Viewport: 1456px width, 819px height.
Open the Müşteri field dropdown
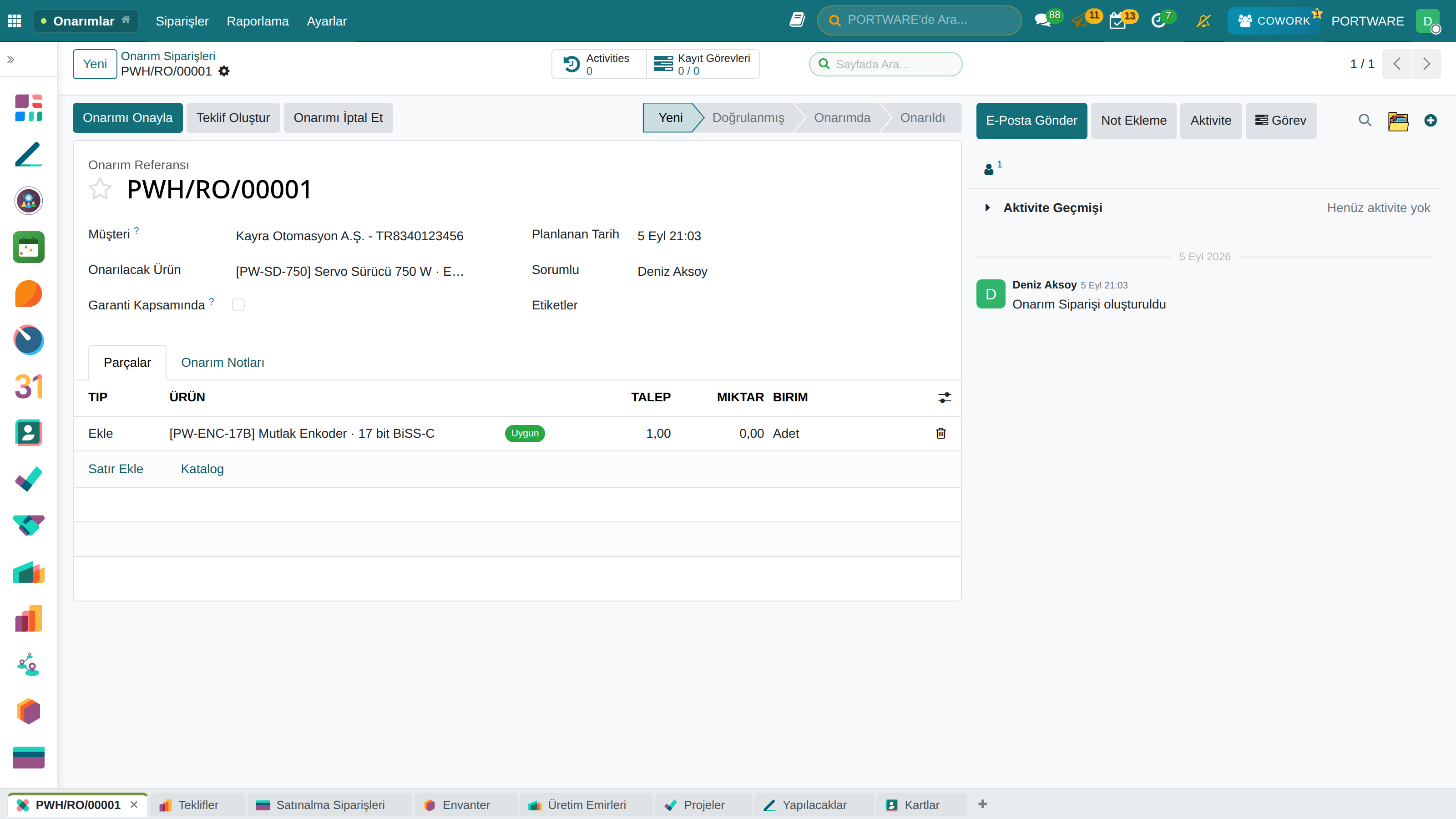click(349, 236)
